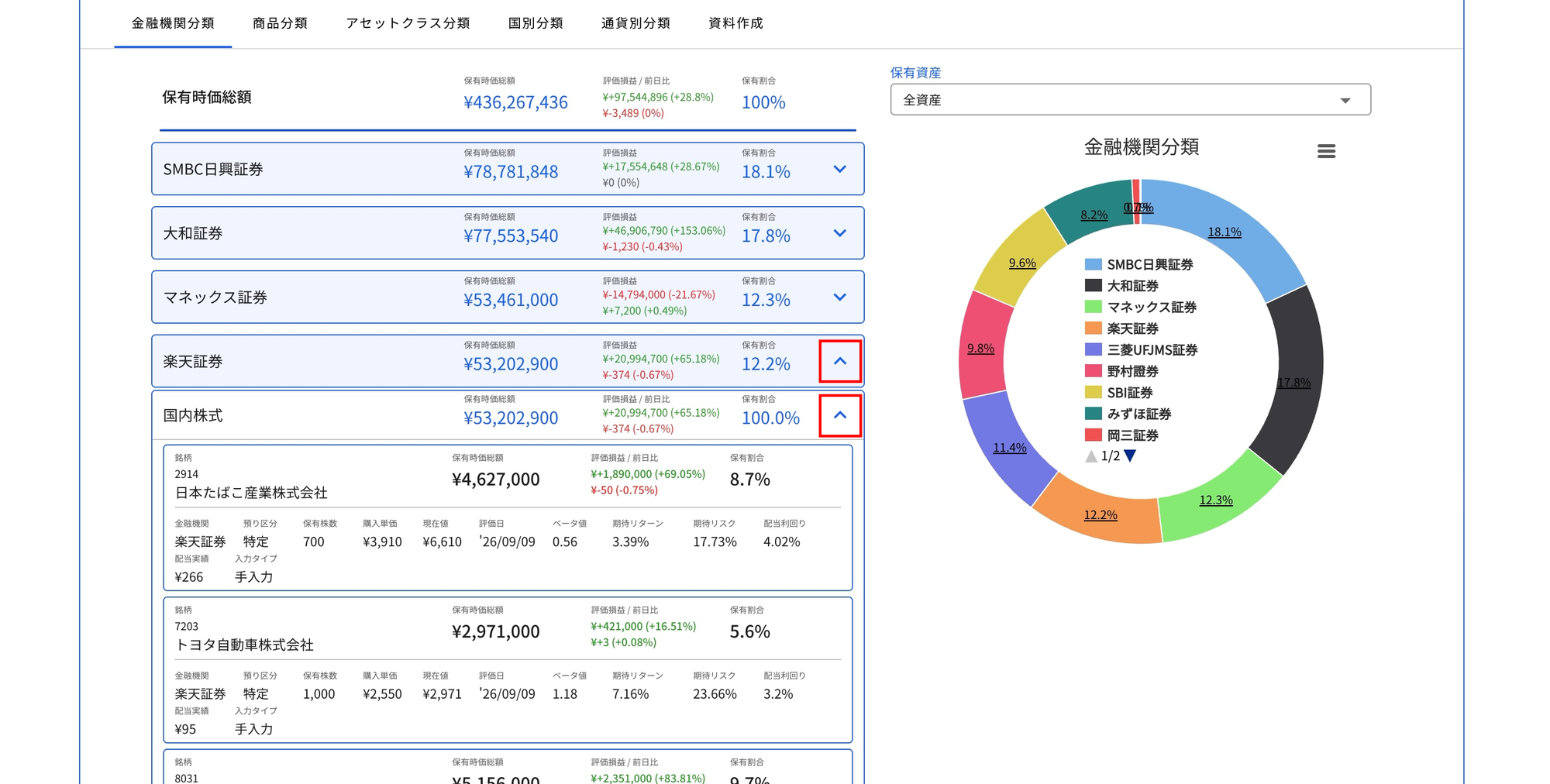Toggle 岡三証券 legend color swatch
This screenshot has height=784, width=1550.
(x=1094, y=435)
